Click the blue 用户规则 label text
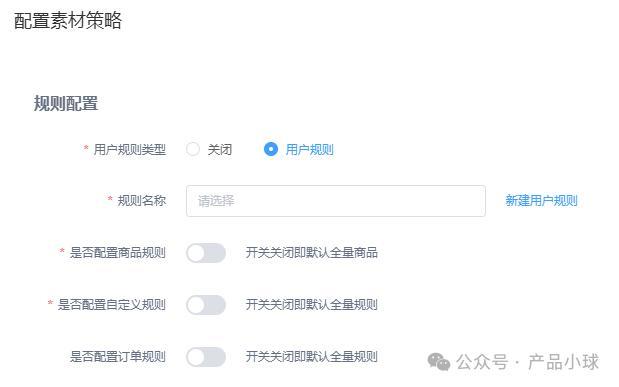Image resolution: width=619 pixels, height=387 pixels. (310, 150)
